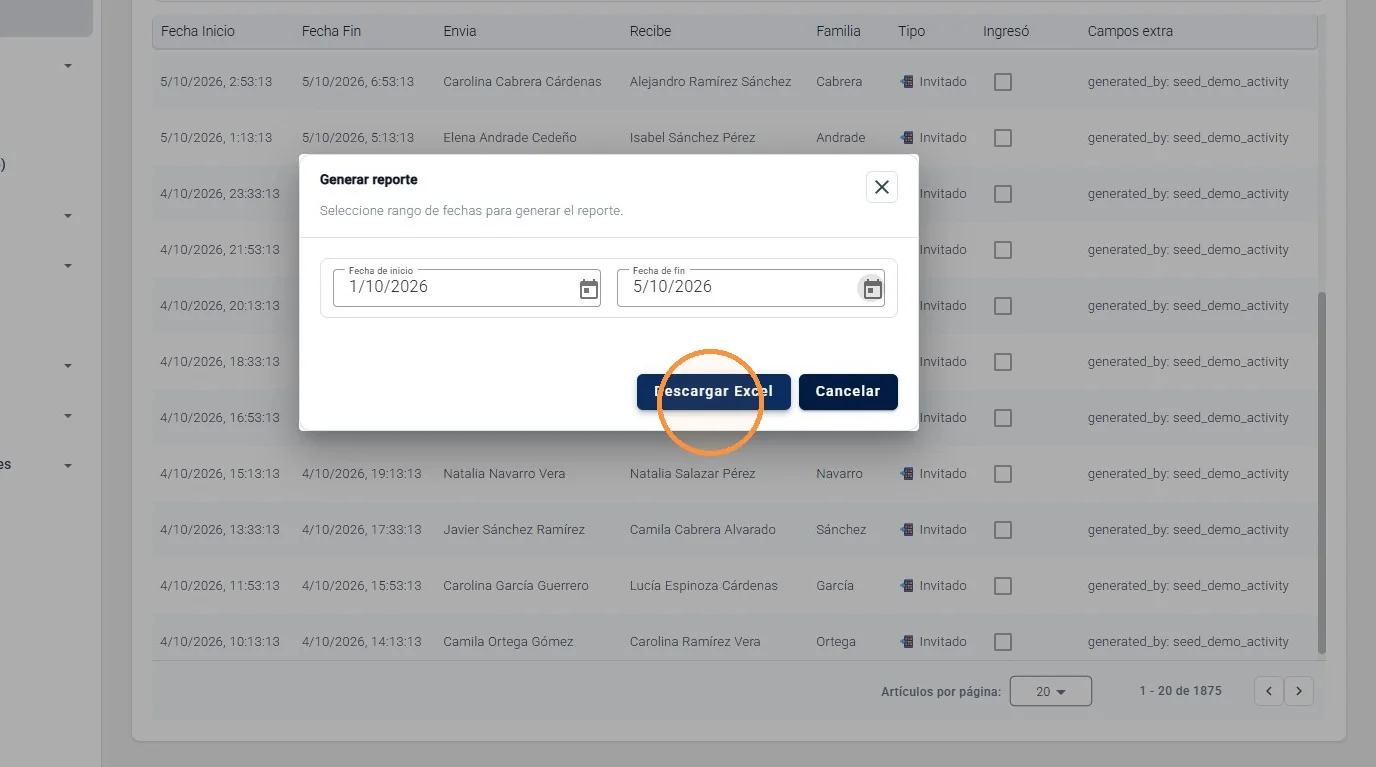The image size is (1376, 767).
Task: Go to the next table page
Action: (1299, 691)
